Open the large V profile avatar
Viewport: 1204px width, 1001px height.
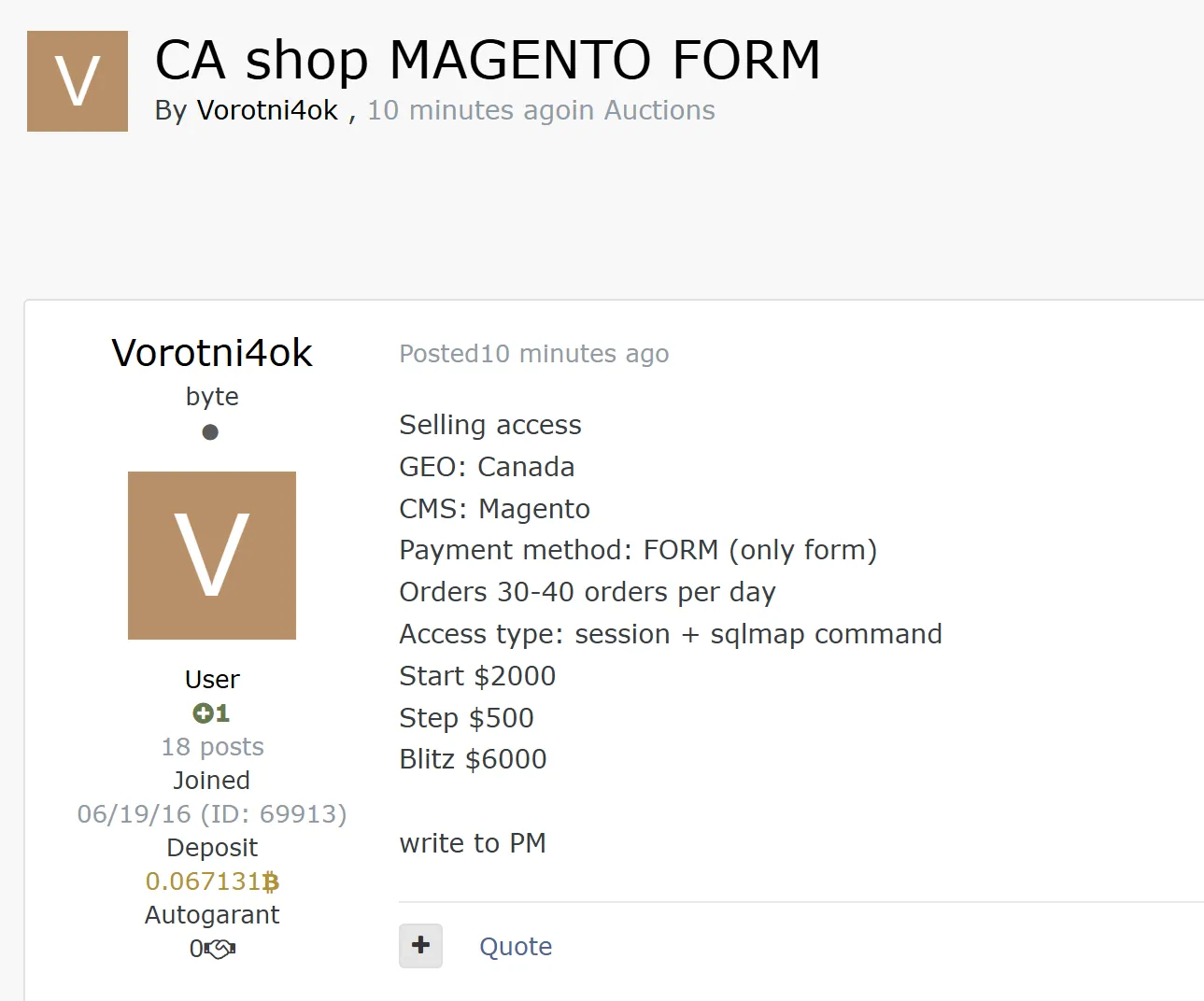[x=212, y=556]
